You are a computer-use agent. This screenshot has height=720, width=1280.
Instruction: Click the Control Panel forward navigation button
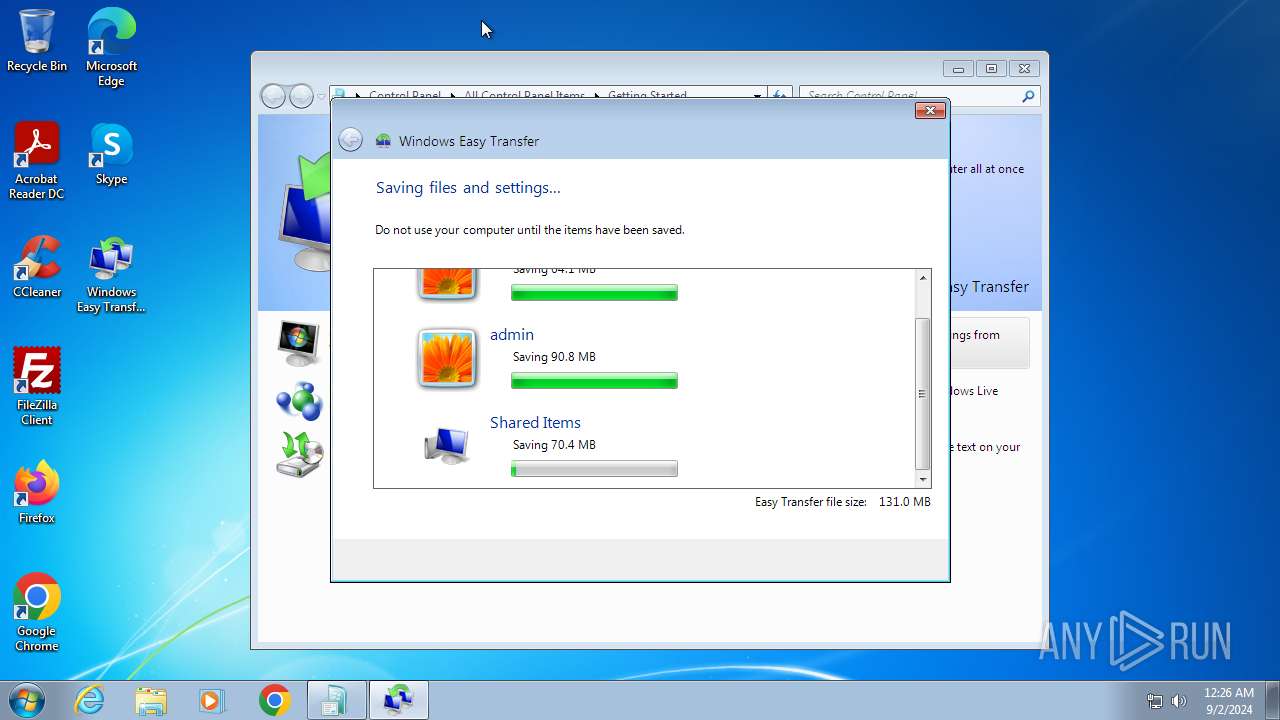301,96
